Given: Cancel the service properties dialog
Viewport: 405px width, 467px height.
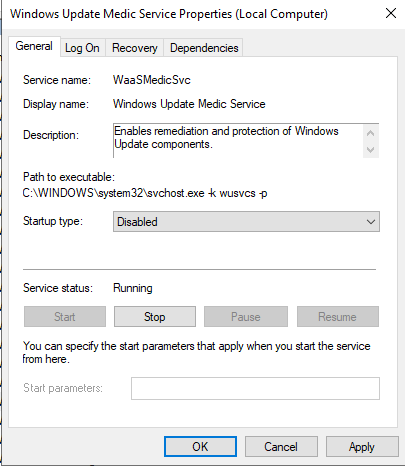Looking at the screenshot, I should [281, 447].
